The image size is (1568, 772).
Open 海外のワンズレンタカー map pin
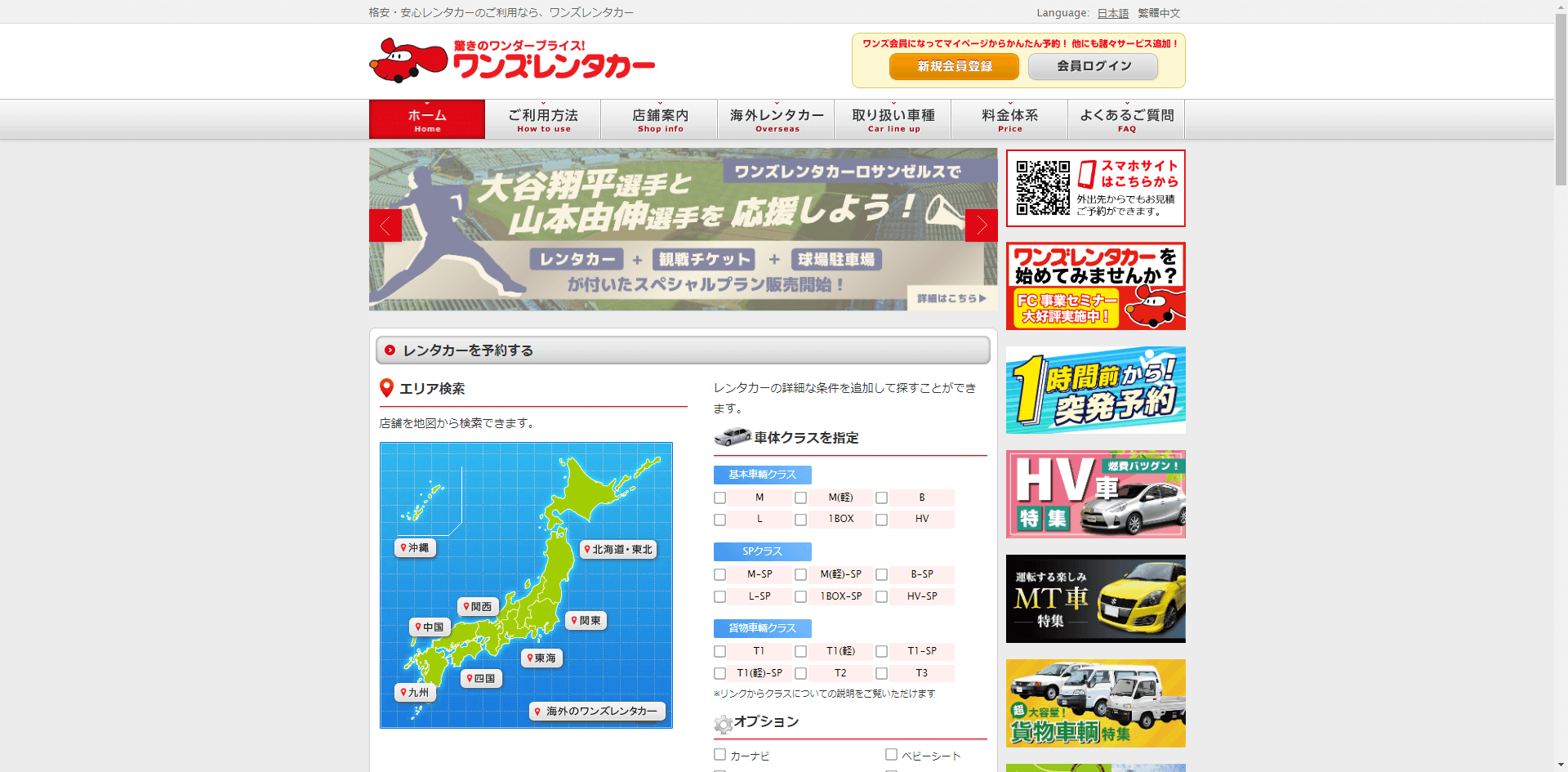tap(597, 712)
